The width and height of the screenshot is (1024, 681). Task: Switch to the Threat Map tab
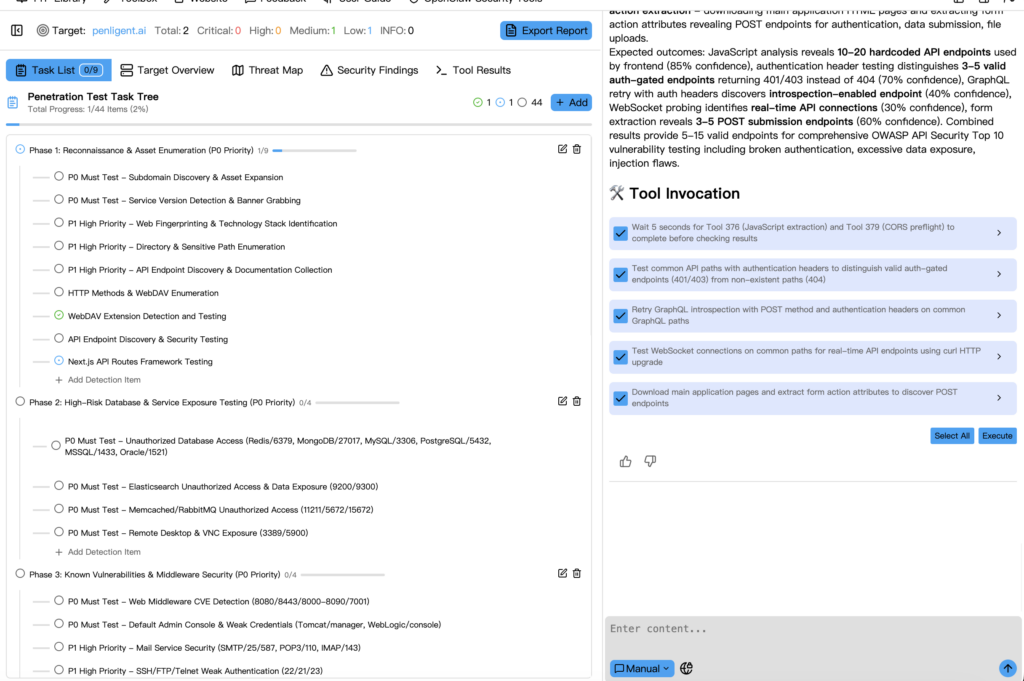point(267,70)
